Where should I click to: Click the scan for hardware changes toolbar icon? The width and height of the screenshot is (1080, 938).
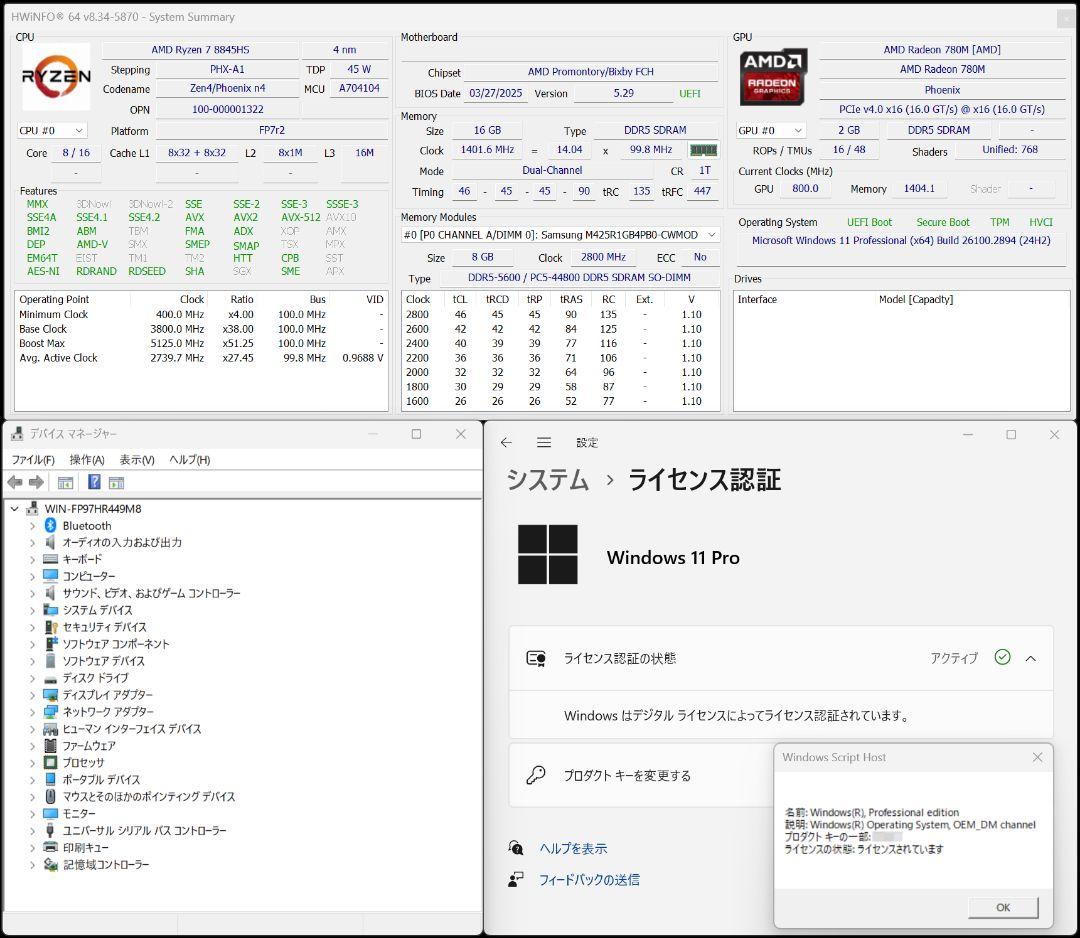[116, 482]
